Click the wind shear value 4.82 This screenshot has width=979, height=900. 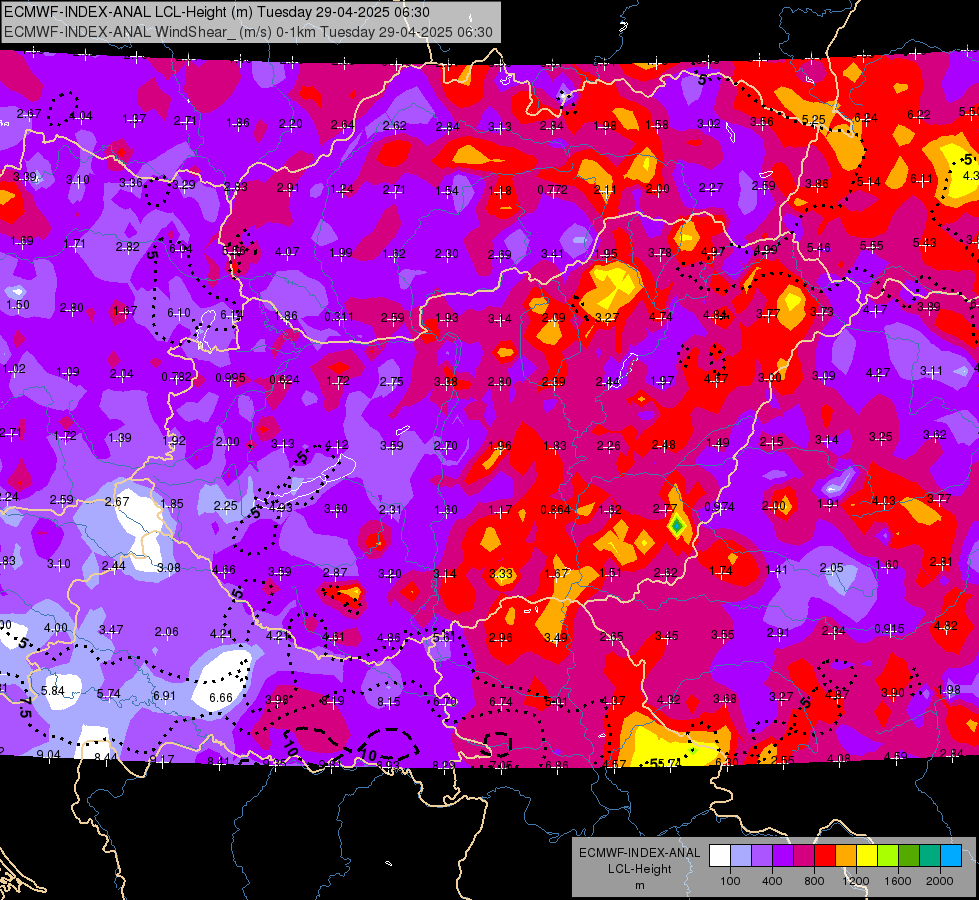pyautogui.click(x=945, y=625)
